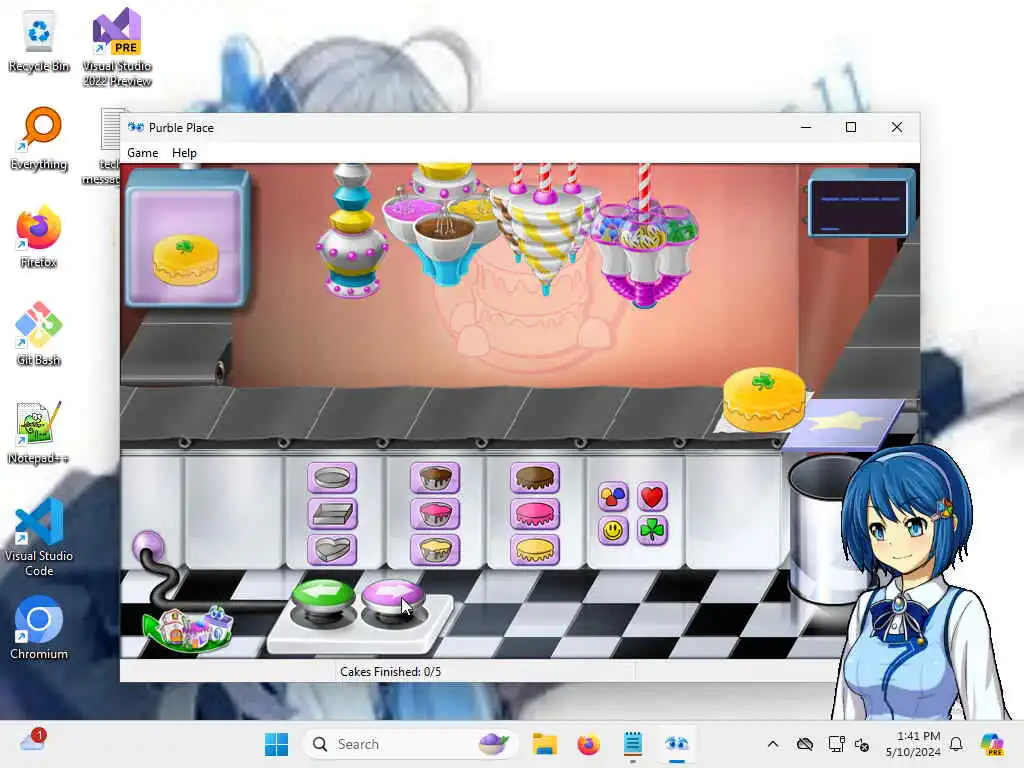The image size is (1024, 768).
Task: Open Firefox from the taskbar
Action: point(588,744)
